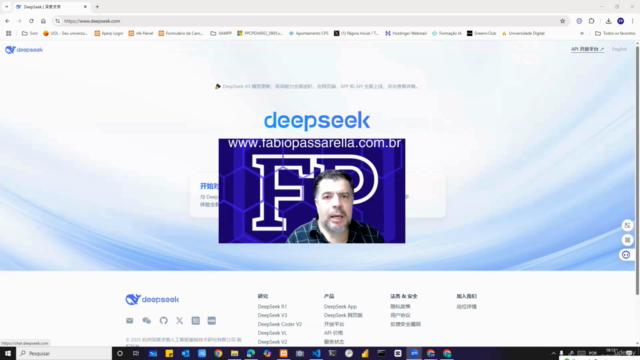The width and height of the screenshot is (640, 360).
Task: Open the Todos os favoritos folder
Action: point(615,33)
